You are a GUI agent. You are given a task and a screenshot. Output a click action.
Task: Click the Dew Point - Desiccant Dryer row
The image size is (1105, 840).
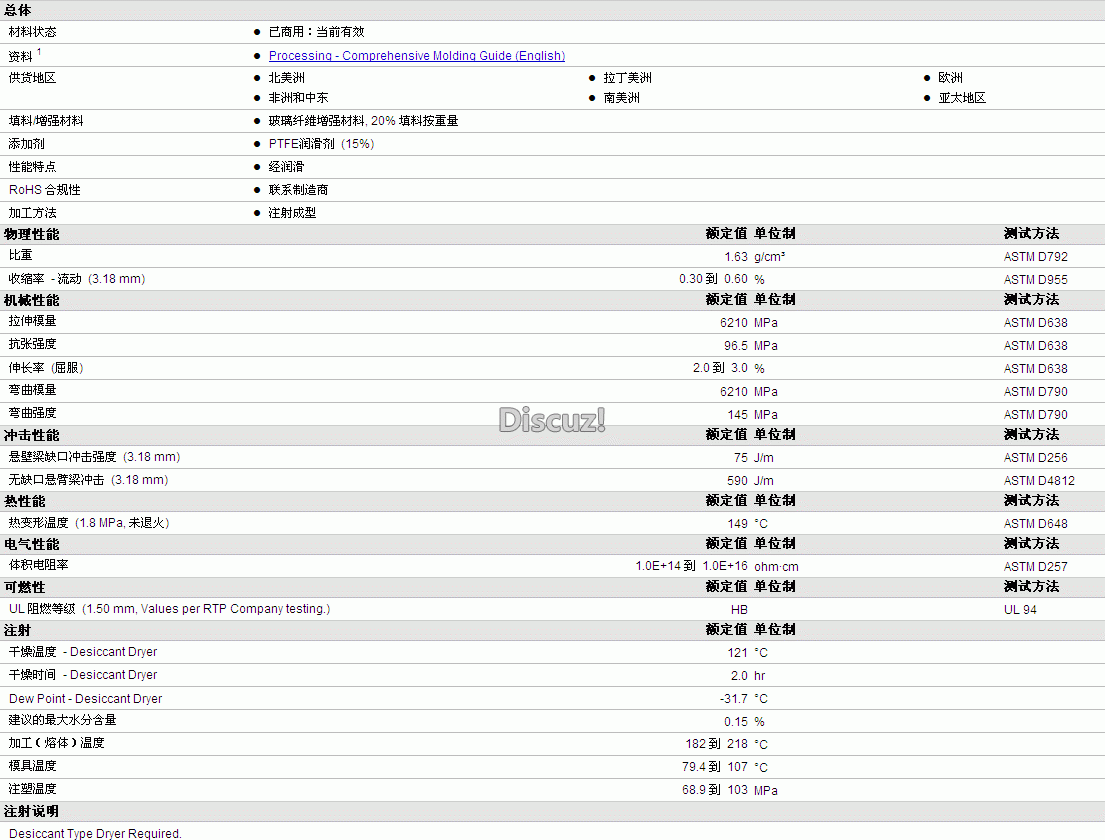coord(552,698)
